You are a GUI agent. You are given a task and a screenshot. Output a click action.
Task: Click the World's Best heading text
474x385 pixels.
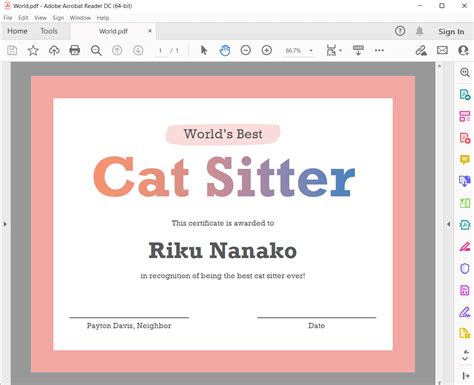(223, 134)
